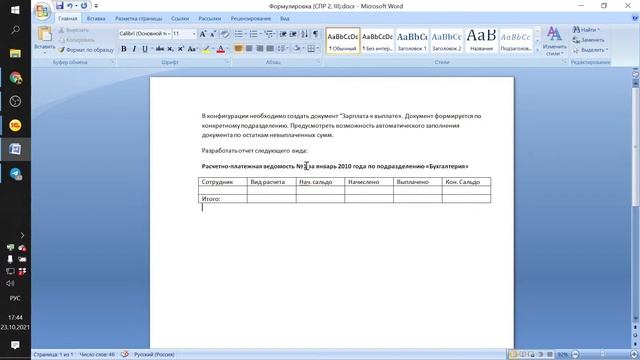Image resolution: width=640 pixels, height=360 pixels.
Task: Open Word help question mark icon
Action: 635,18
